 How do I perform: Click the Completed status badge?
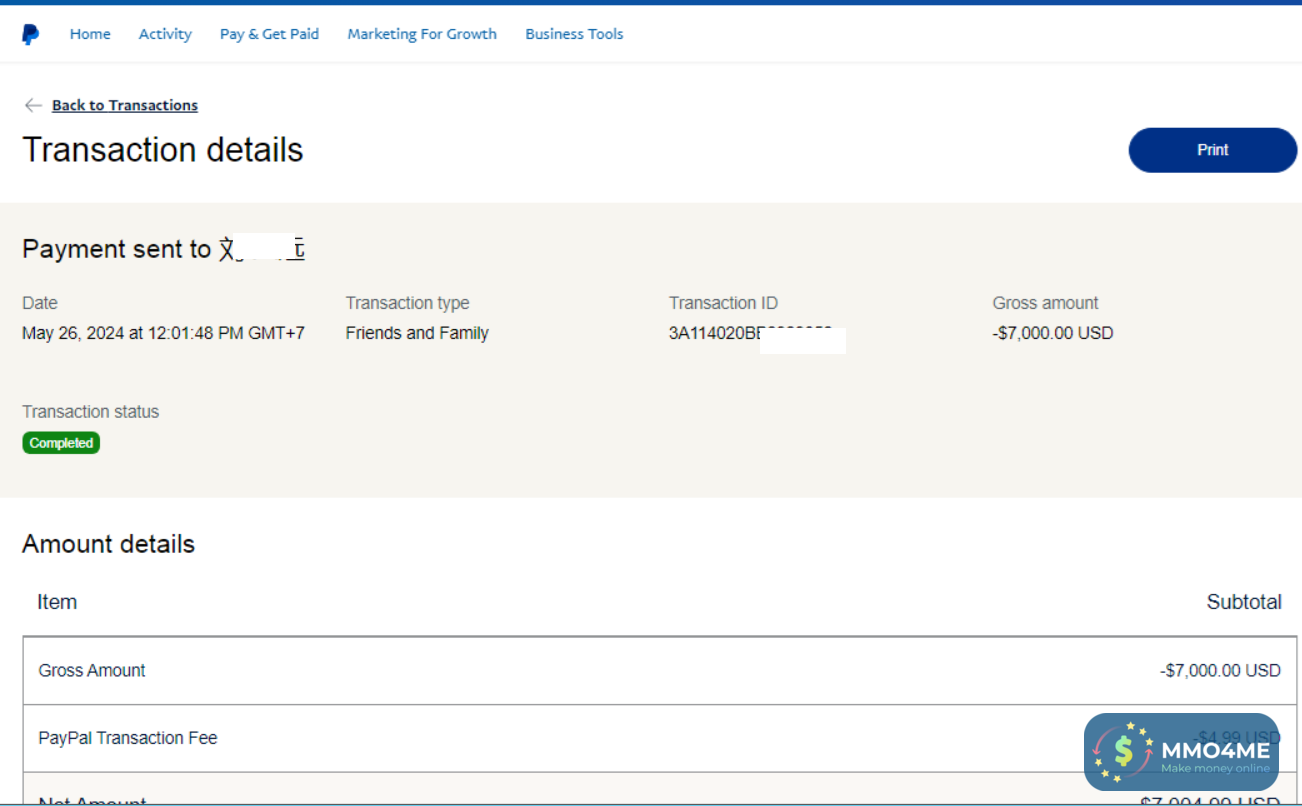[x=61, y=443]
